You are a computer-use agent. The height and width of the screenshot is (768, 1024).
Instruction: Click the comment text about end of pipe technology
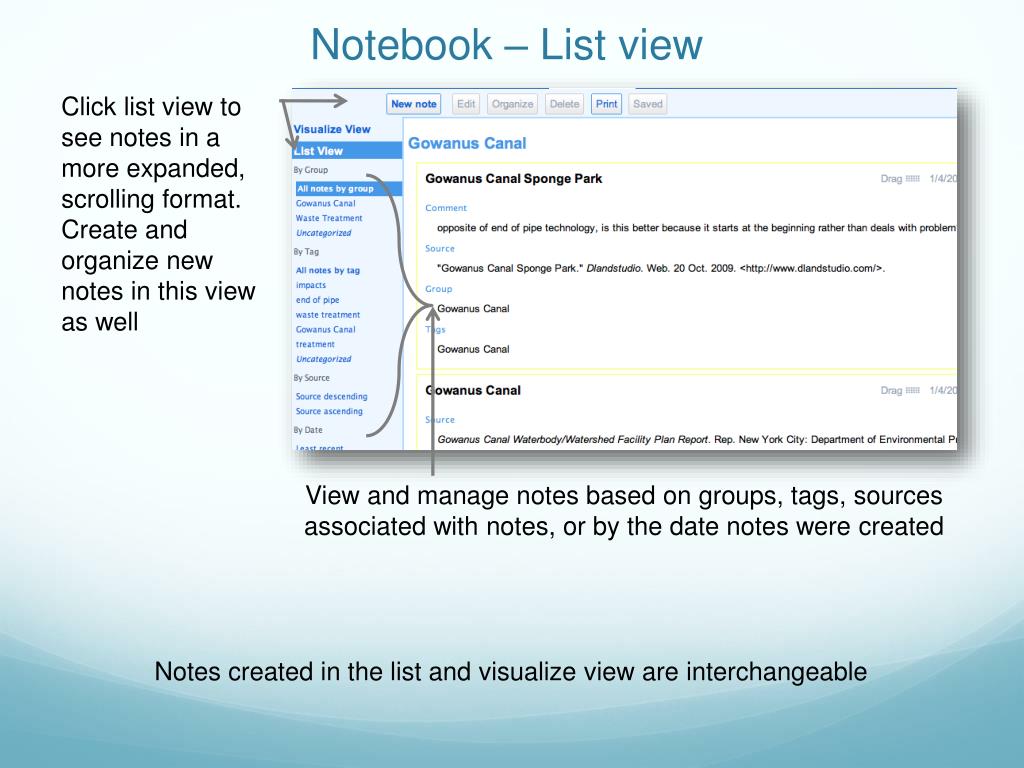(x=696, y=227)
